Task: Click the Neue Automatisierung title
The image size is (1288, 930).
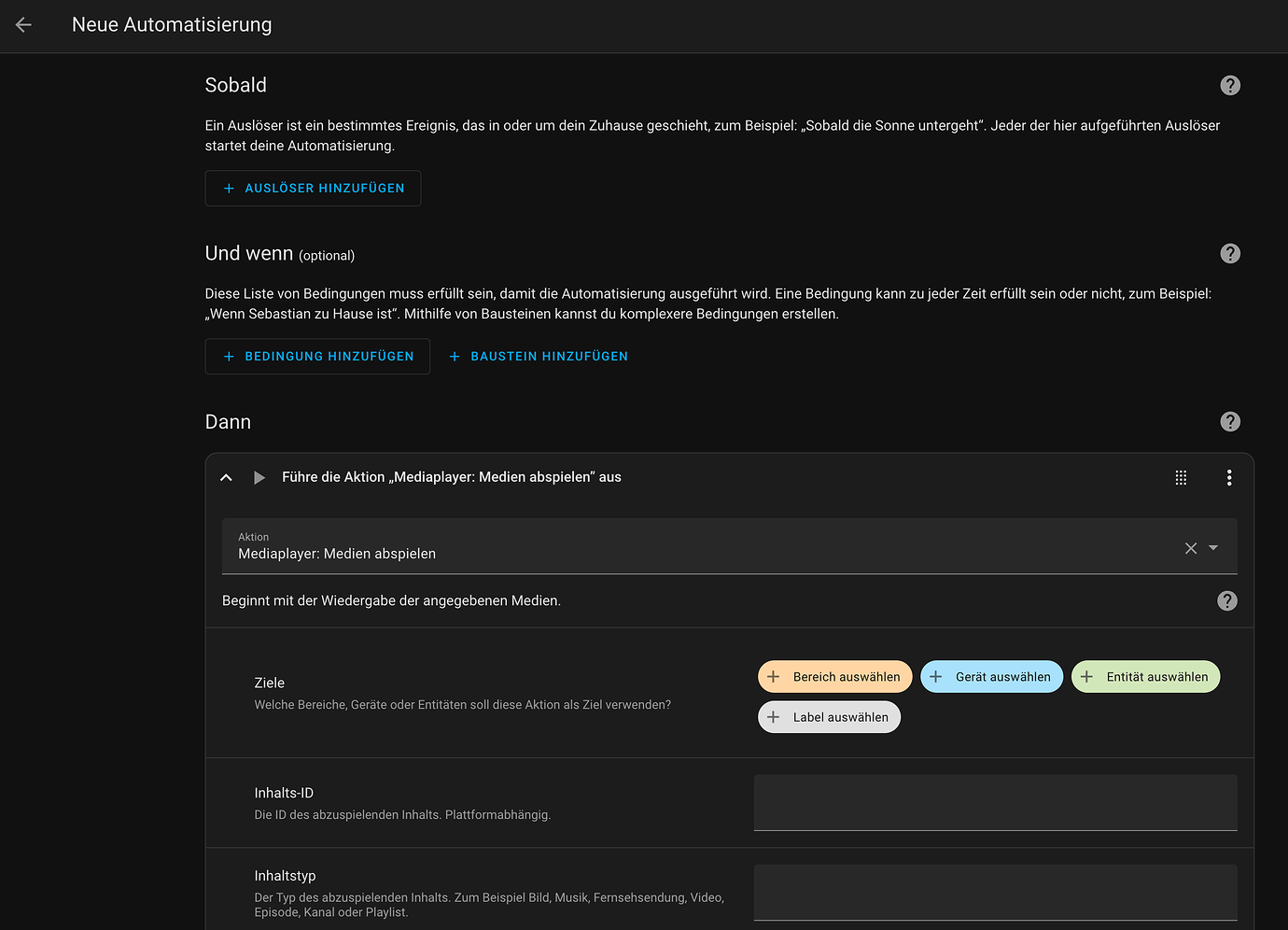Action: pyautogui.click(x=172, y=25)
